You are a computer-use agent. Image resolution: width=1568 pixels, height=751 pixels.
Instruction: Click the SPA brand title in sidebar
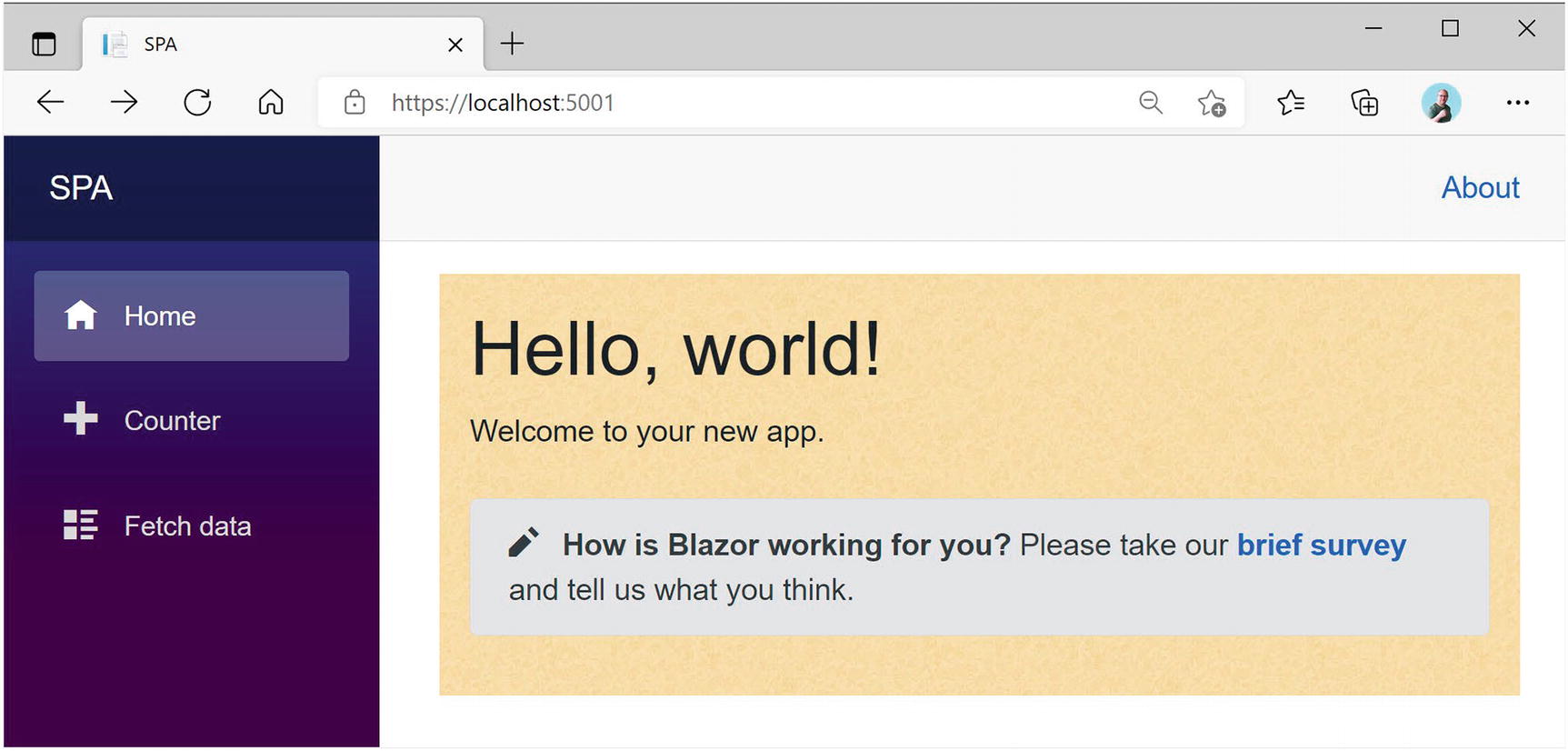[81, 187]
